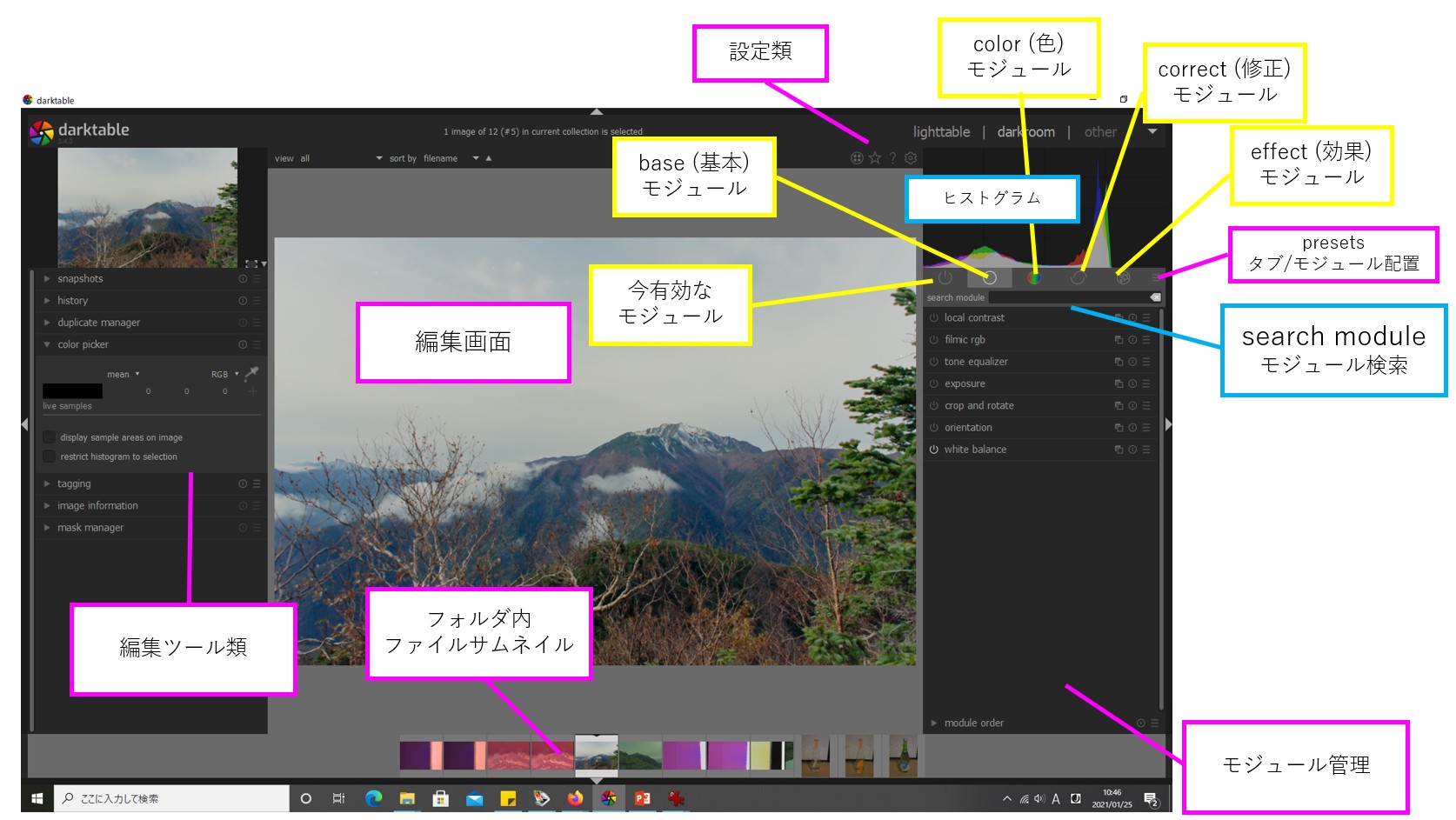Open the color modules group
The height and width of the screenshot is (820, 1456).
(1035, 277)
